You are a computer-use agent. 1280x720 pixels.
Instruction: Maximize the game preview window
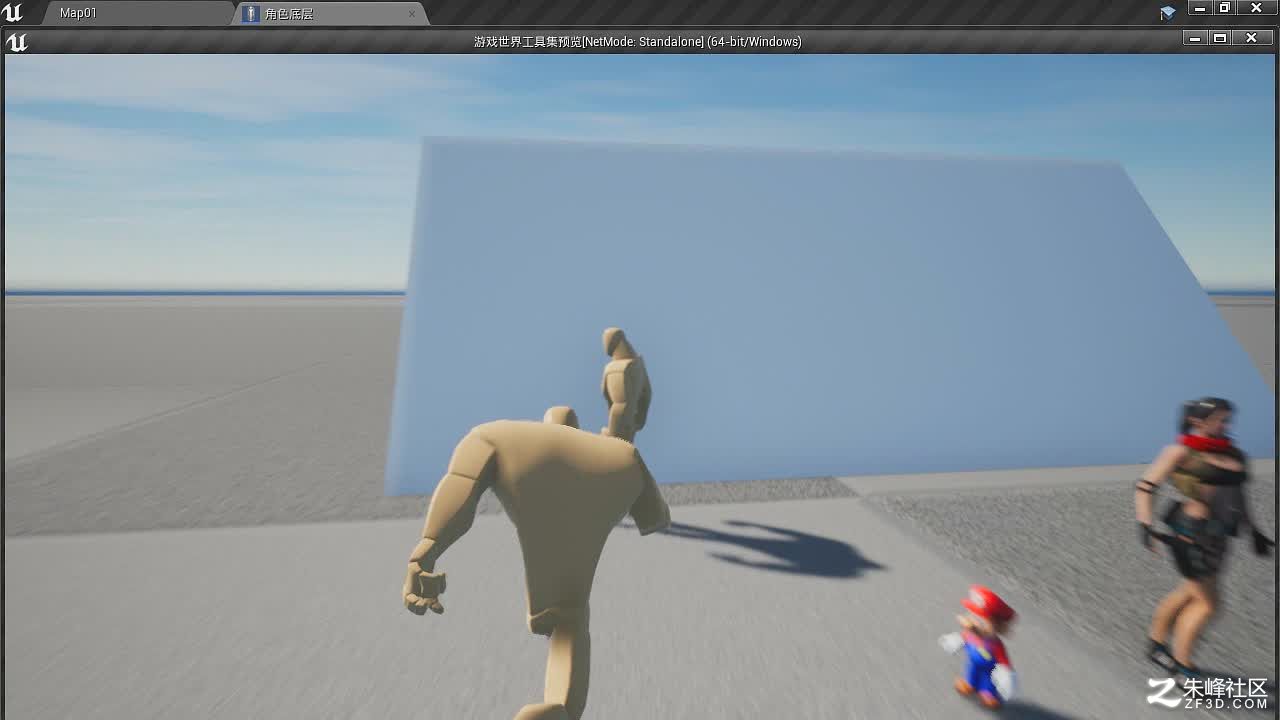tap(1219, 38)
